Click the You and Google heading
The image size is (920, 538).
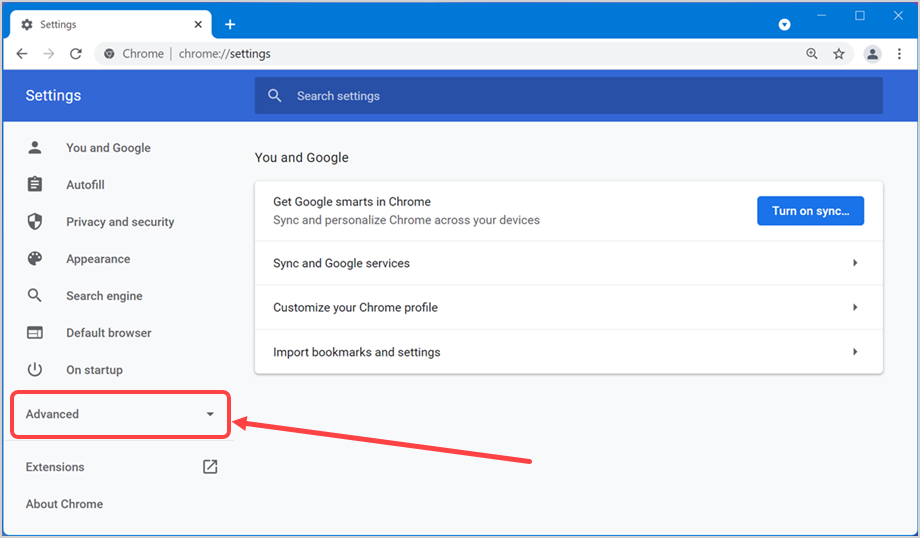click(x=302, y=157)
